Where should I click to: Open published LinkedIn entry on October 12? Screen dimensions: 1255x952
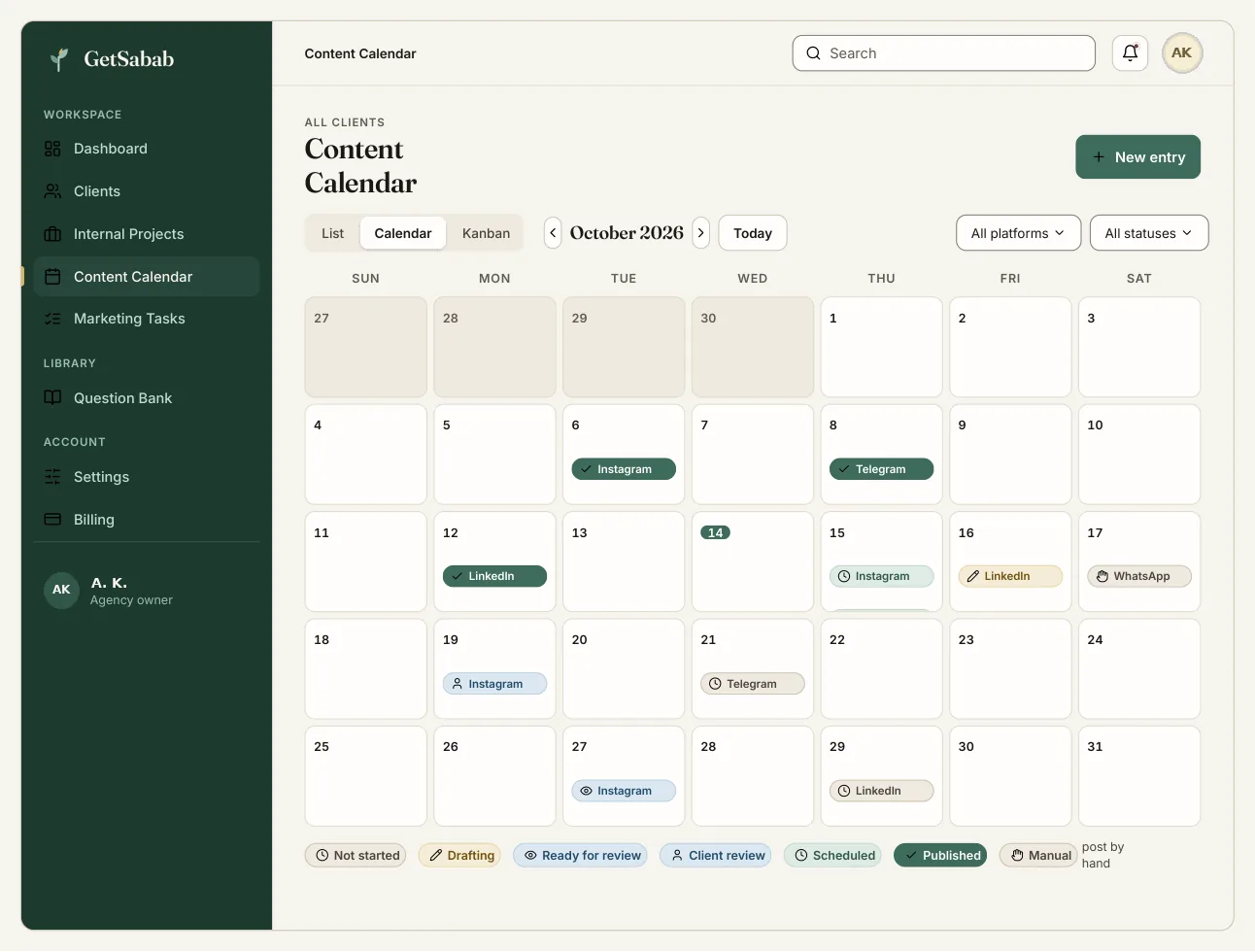(x=494, y=576)
